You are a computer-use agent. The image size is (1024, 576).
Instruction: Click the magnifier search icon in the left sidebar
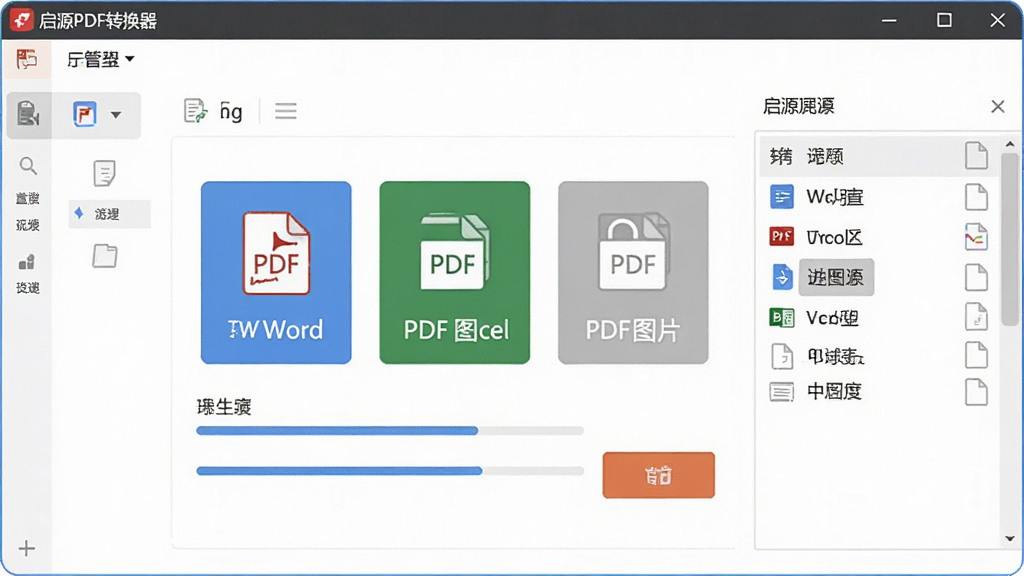(27, 166)
